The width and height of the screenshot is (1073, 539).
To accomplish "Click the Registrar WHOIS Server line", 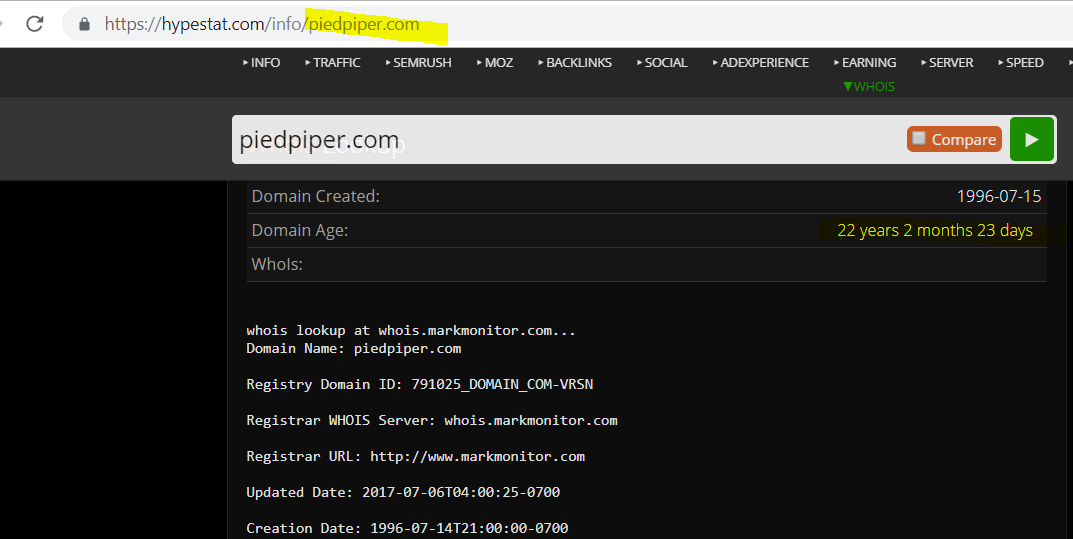I will coord(432,421).
